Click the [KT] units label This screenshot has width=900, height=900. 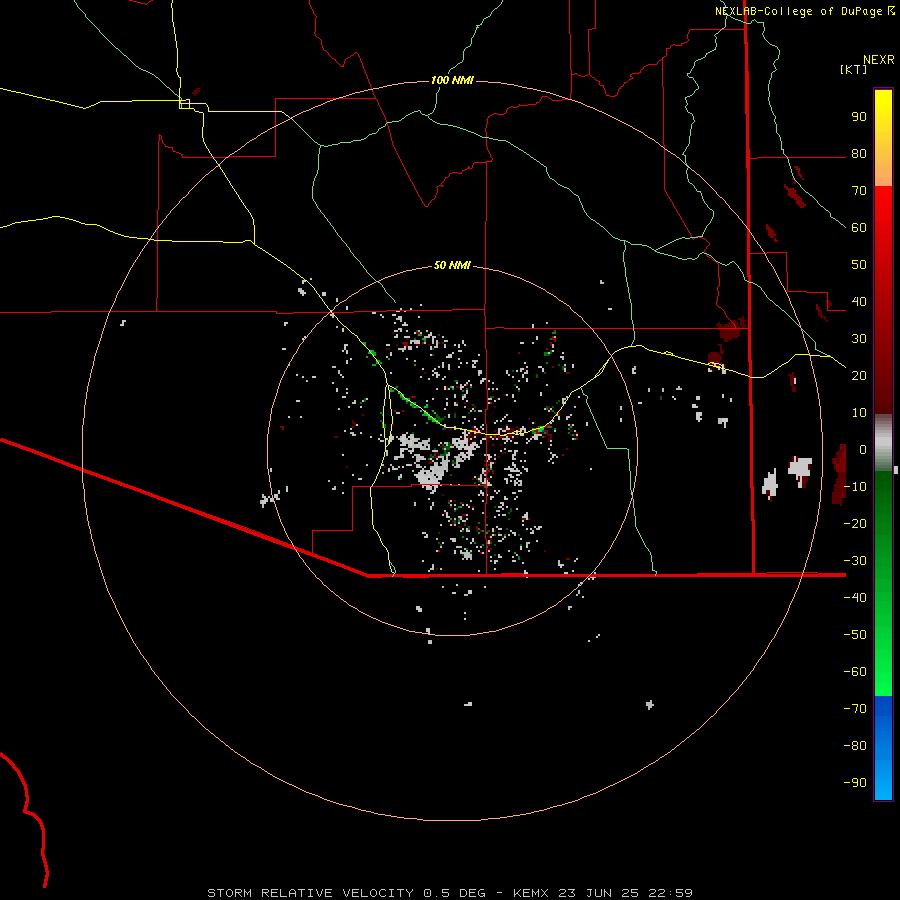pos(854,69)
